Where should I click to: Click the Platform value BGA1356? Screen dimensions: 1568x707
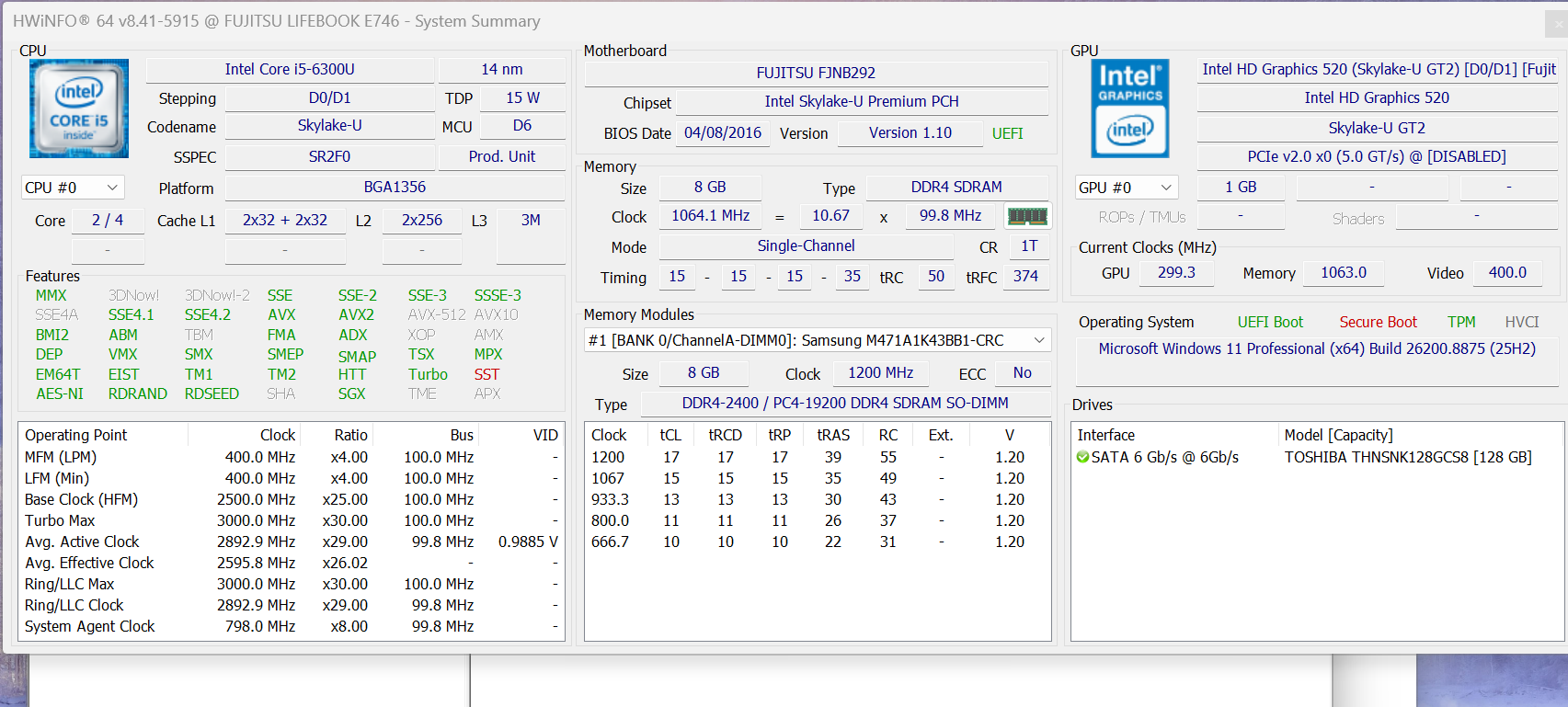(x=395, y=188)
